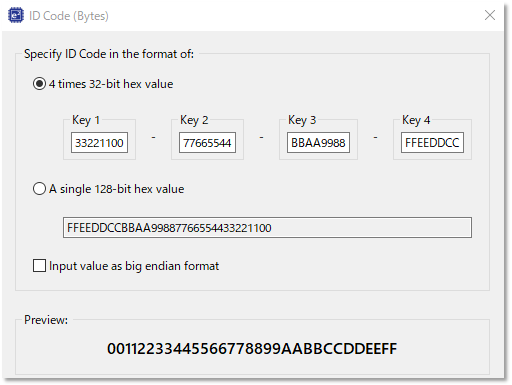512x385 pixels.
Task: Enable the big endian format checkbox
Action: [39, 266]
